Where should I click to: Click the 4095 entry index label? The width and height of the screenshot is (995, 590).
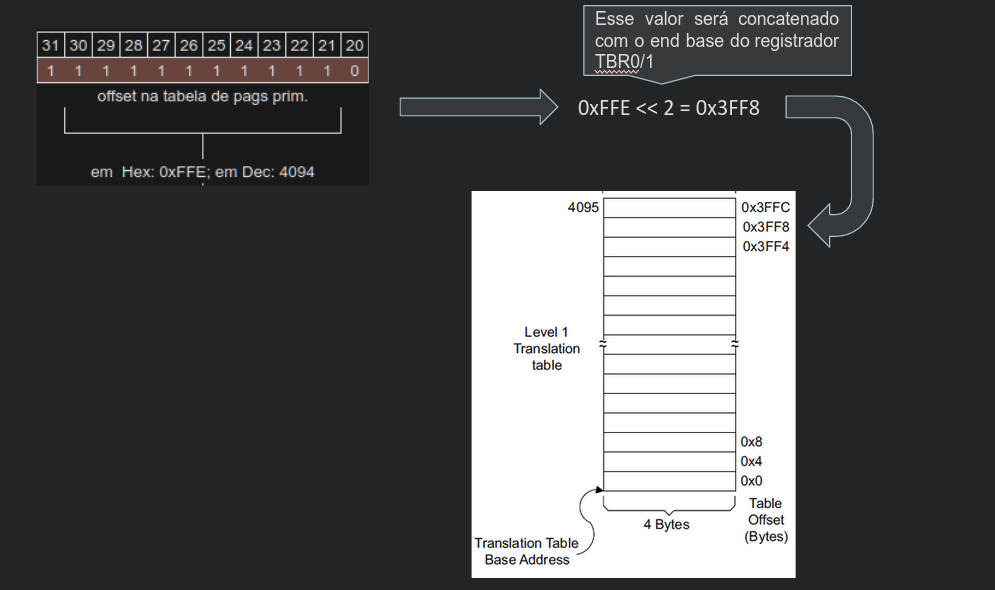pos(582,207)
